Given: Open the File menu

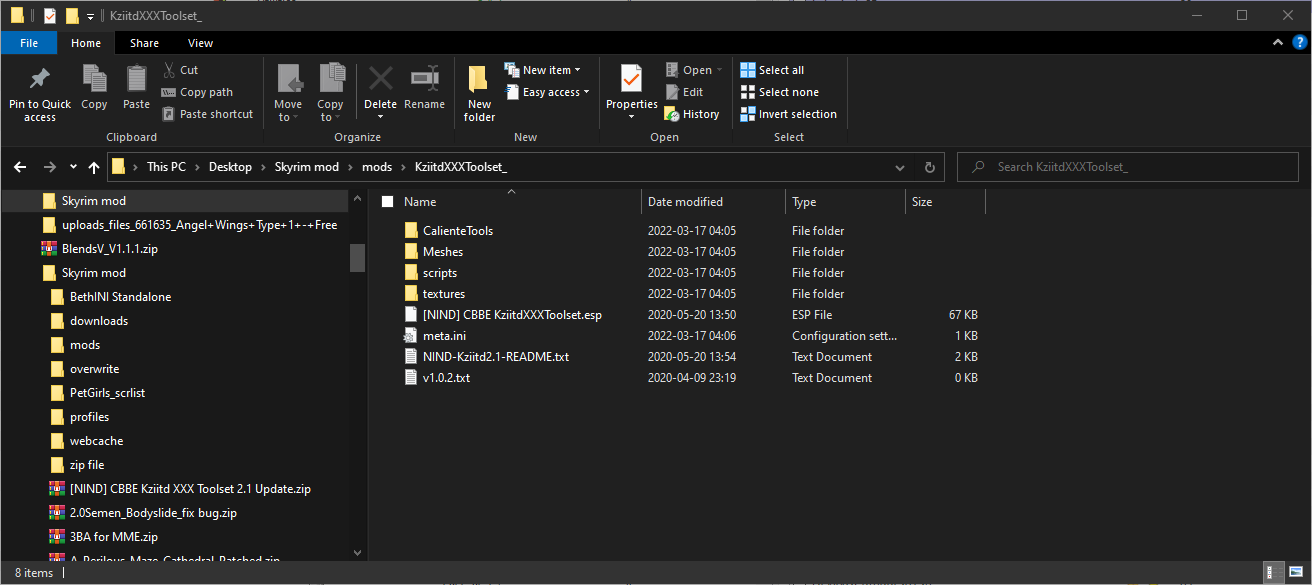Looking at the screenshot, I should click(29, 43).
